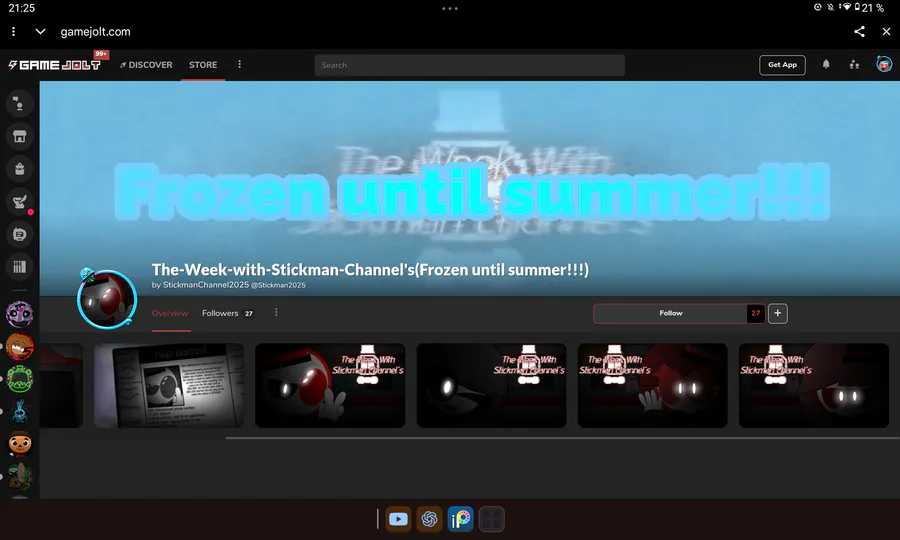900x540 pixels.
Task: Open the app grid icon in the taskbar
Action: (491, 519)
